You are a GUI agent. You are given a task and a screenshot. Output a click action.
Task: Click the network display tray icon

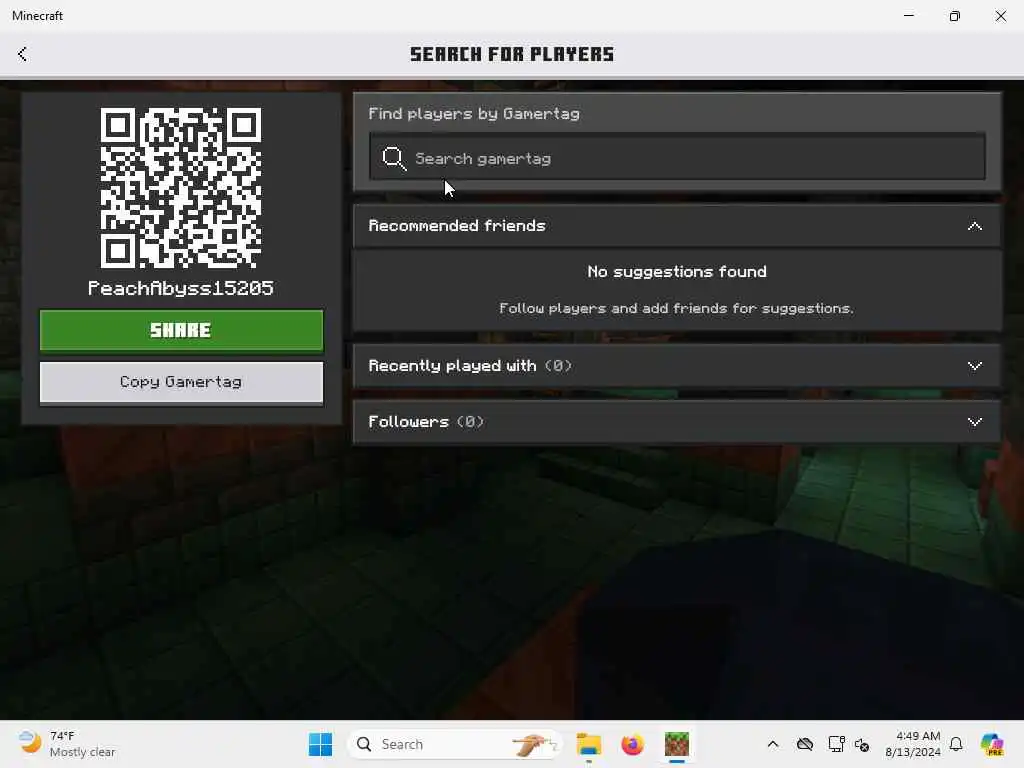836,744
